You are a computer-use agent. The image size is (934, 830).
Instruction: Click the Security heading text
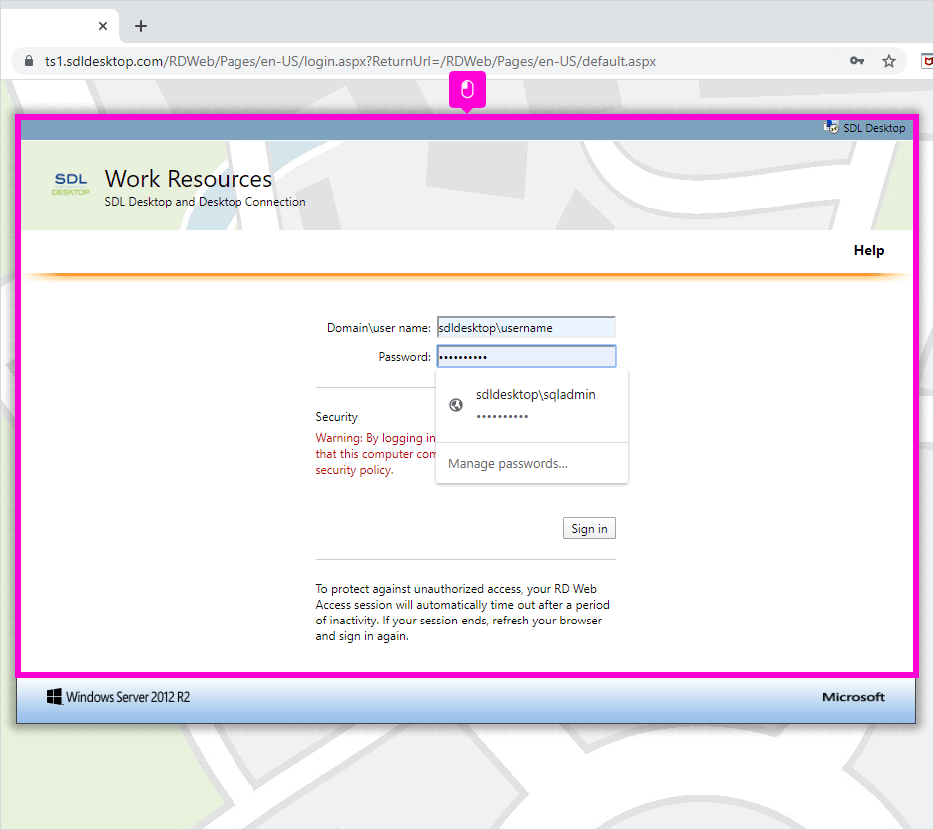tap(337, 417)
